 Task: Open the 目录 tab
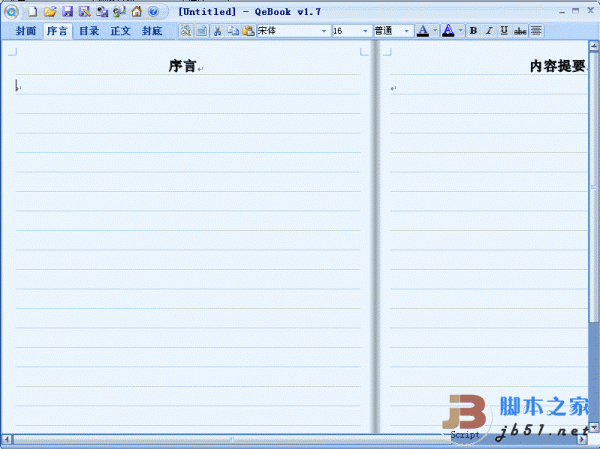coord(89,31)
